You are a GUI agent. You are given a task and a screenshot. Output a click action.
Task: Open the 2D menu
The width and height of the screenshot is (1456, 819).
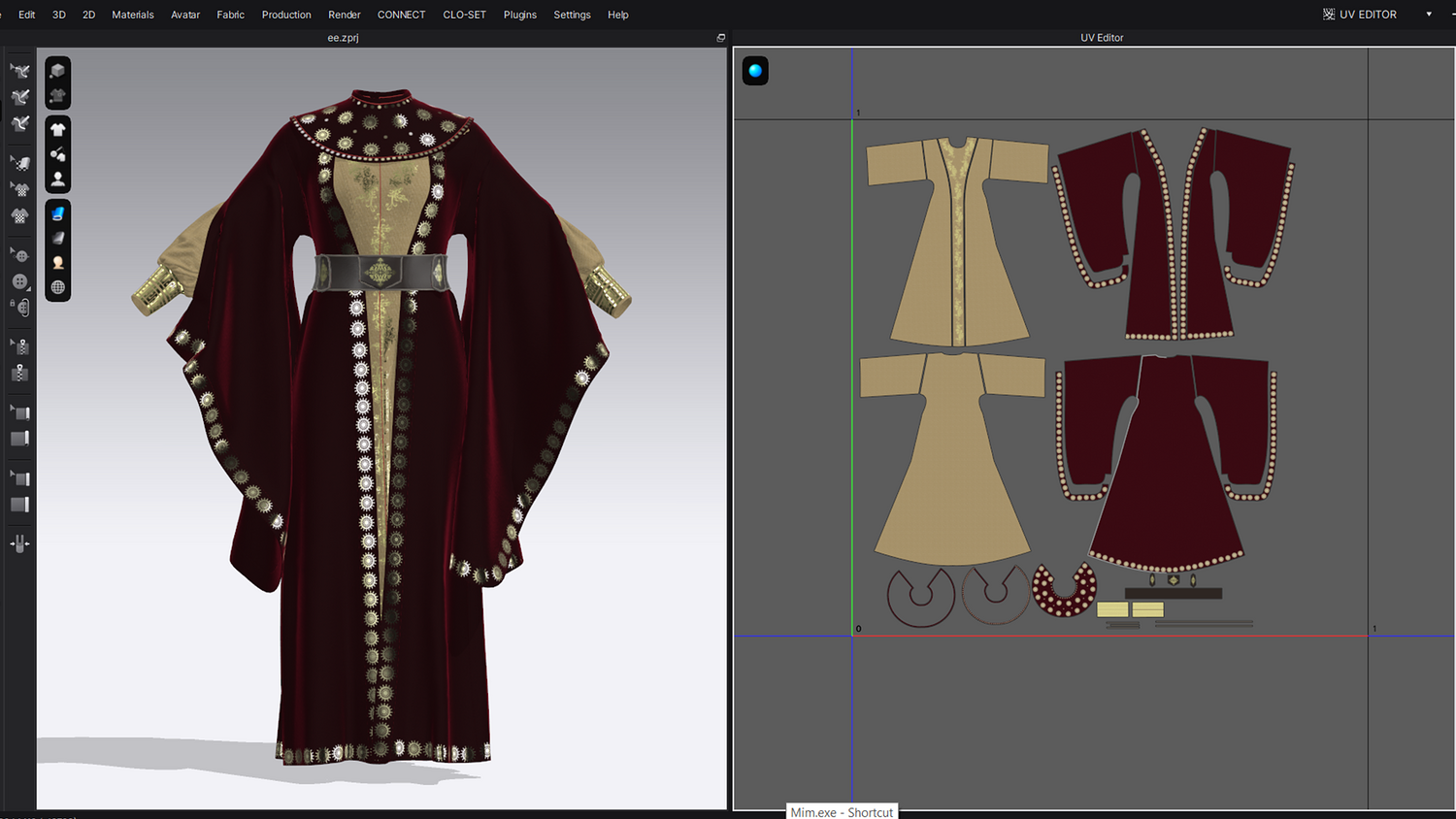(x=89, y=15)
